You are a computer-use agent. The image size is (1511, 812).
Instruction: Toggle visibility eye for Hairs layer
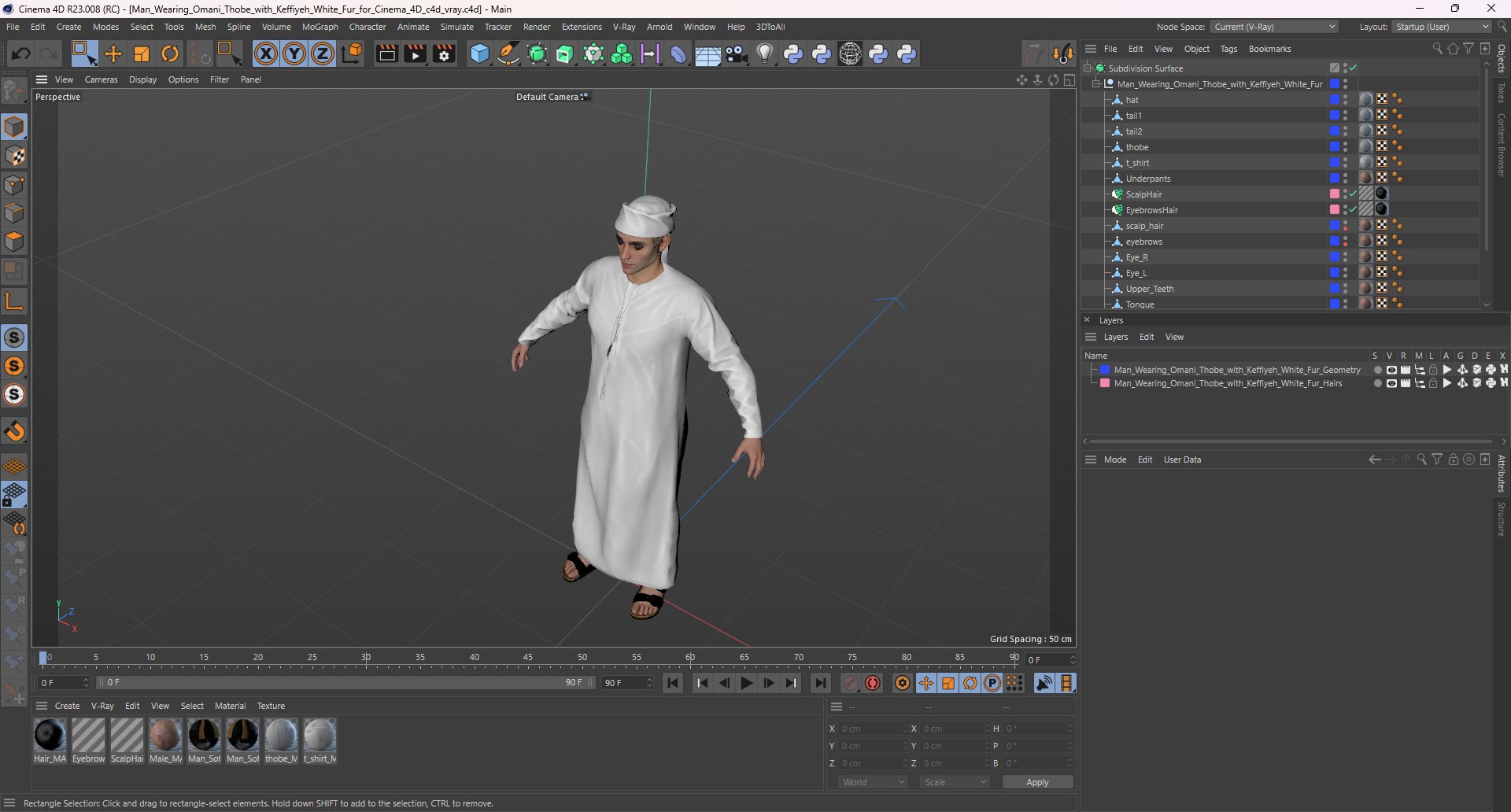pos(1391,384)
